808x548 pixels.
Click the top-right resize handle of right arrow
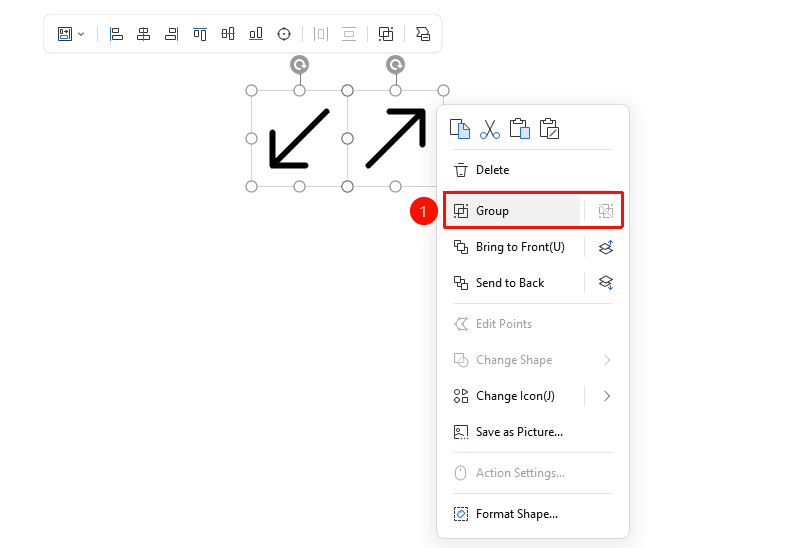point(443,91)
